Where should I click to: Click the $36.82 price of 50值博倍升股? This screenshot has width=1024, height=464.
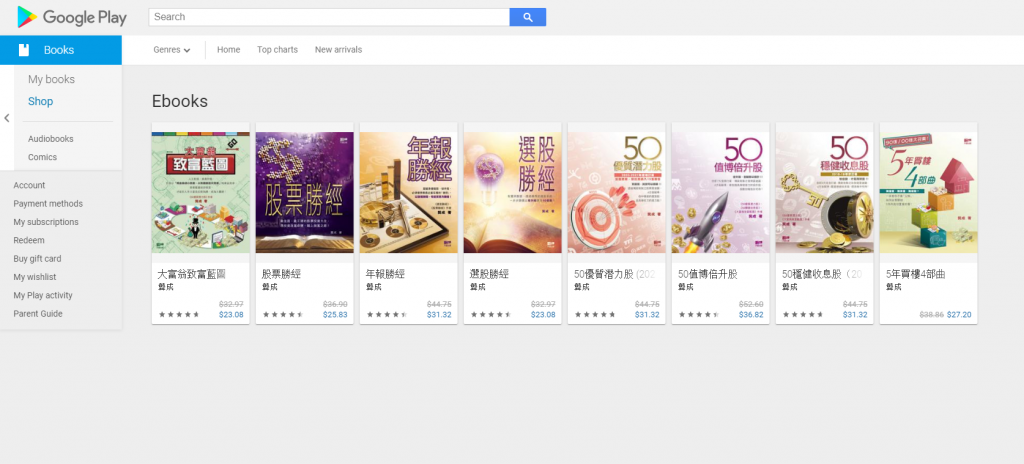click(751, 314)
